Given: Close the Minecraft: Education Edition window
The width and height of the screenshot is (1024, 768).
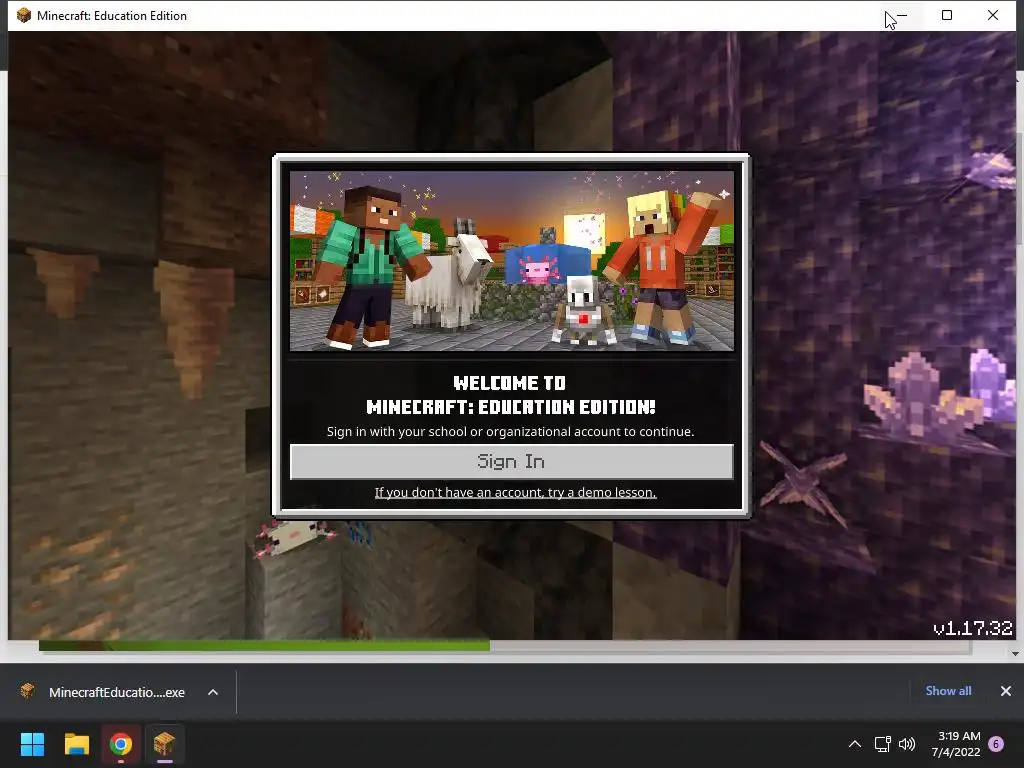Looking at the screenshot, I should point(993,15).
